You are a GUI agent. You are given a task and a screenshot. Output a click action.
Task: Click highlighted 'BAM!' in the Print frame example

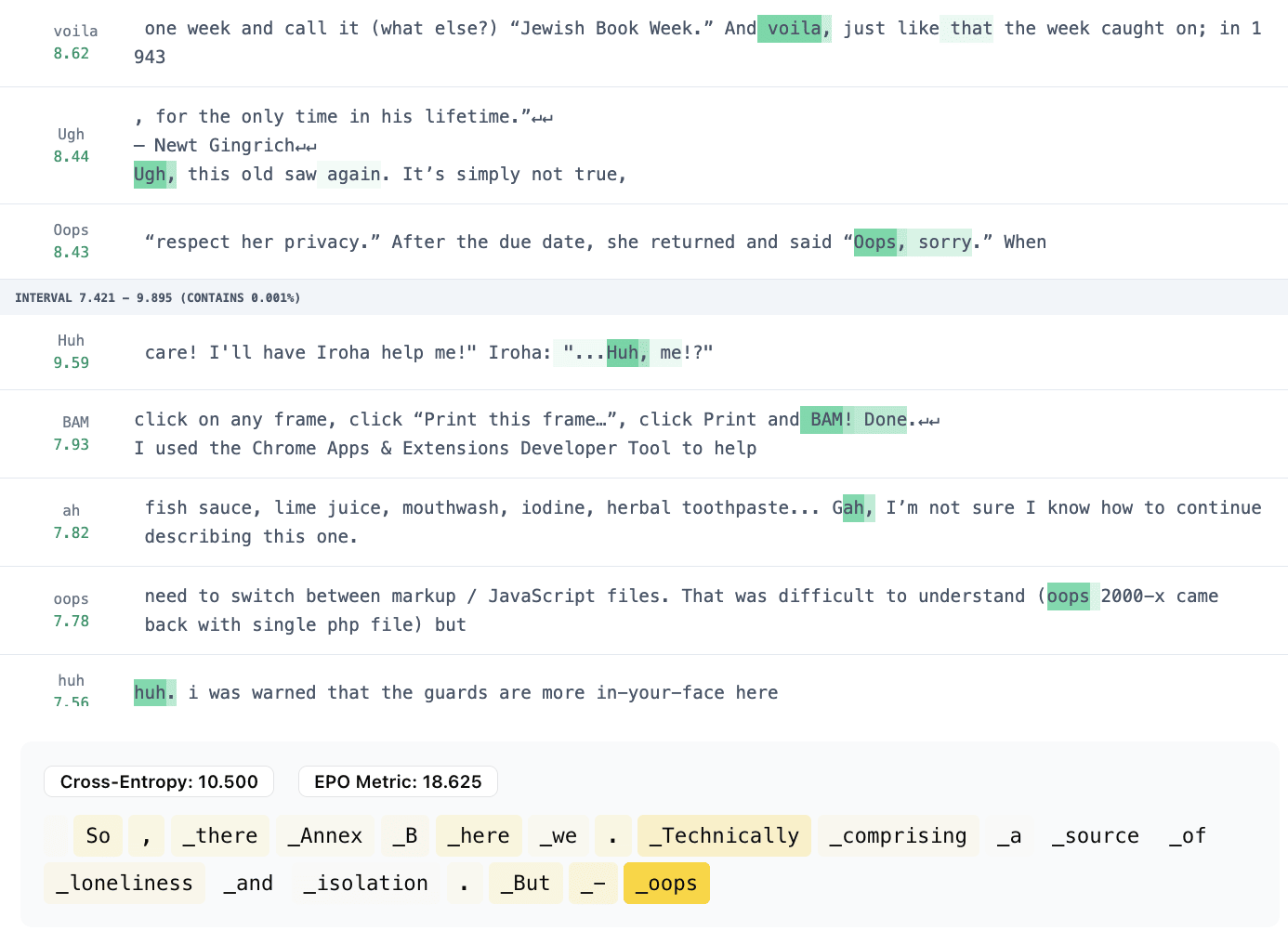pos(826,420)
